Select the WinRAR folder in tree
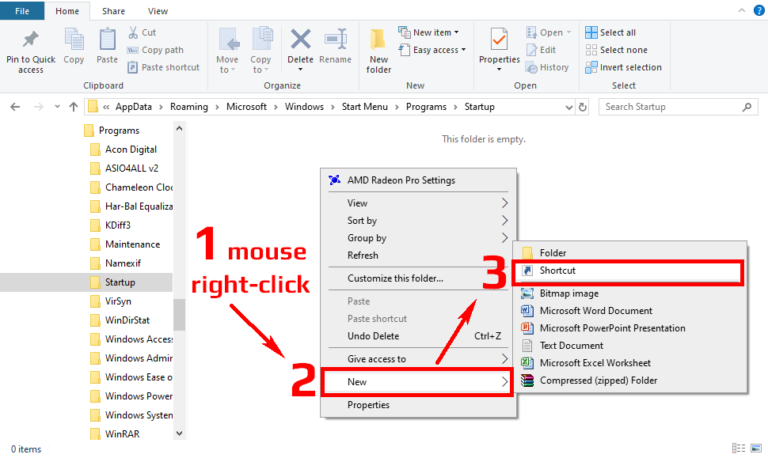Image resolution: width=768 pixels, height=458 pixels. (122, 434)
